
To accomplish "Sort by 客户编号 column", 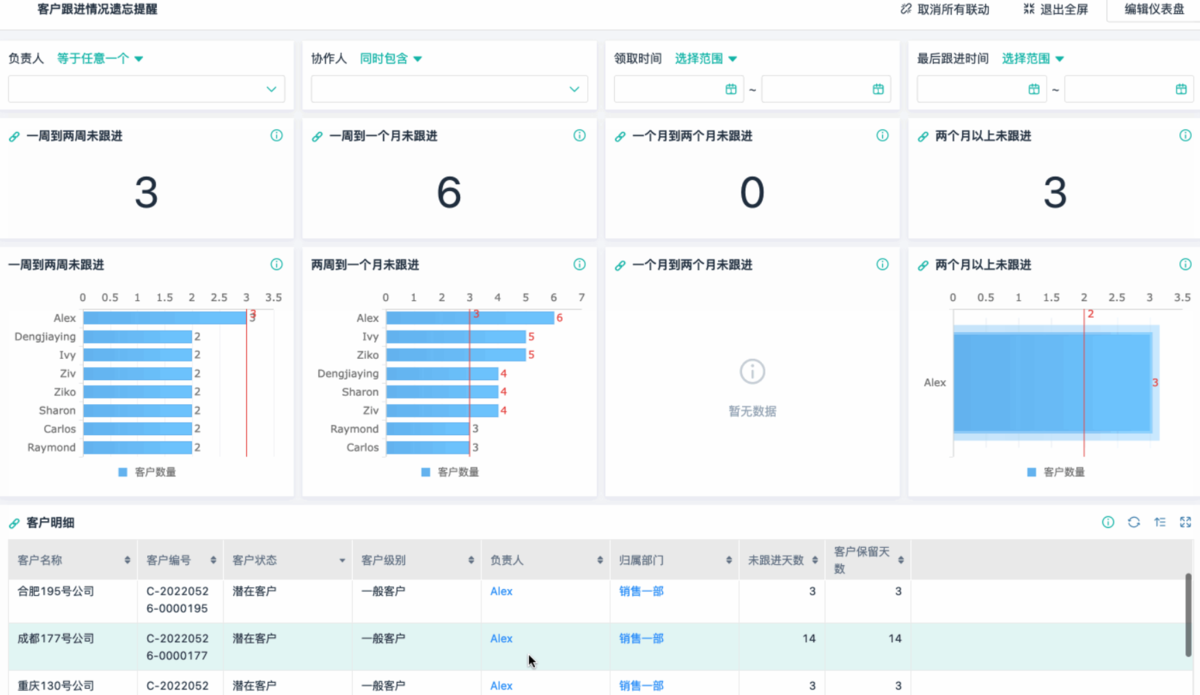I will (213, 560).
